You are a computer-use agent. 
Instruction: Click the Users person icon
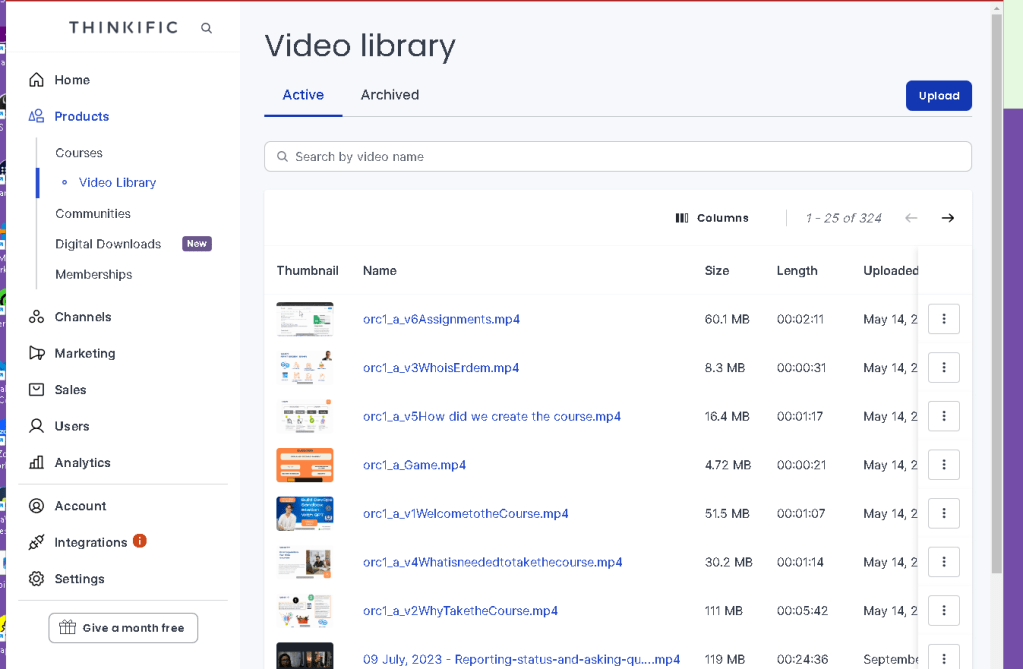coord(37,426)
